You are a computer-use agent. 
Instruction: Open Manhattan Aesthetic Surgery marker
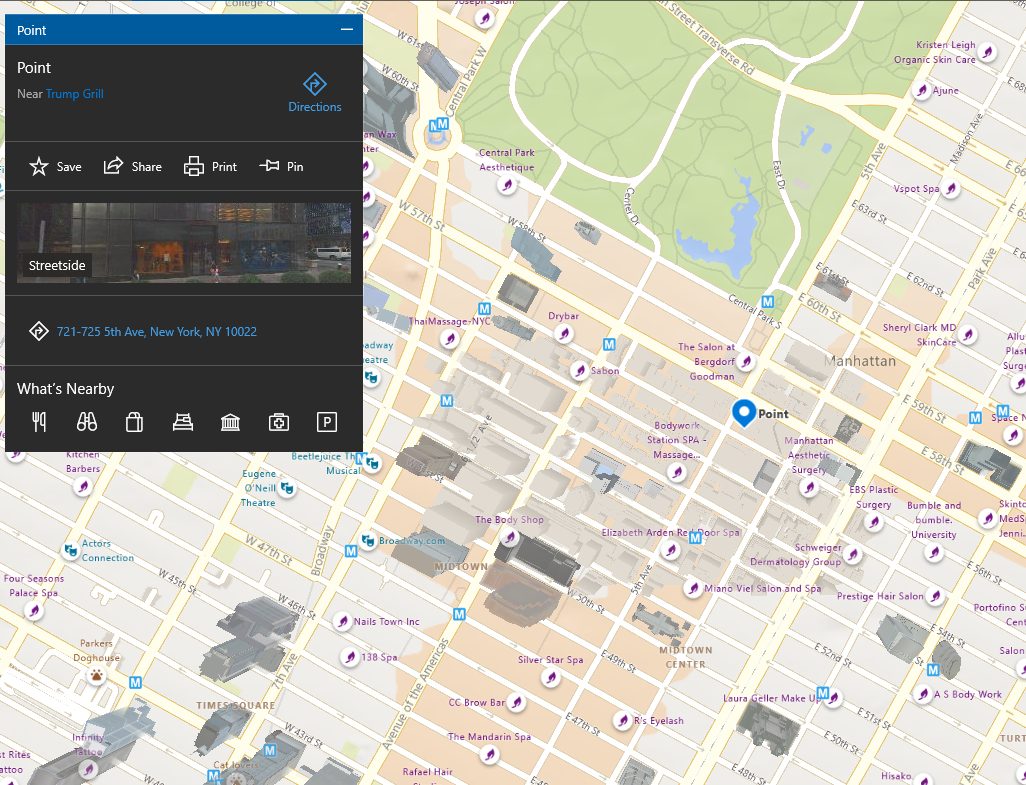click(809, 487)
